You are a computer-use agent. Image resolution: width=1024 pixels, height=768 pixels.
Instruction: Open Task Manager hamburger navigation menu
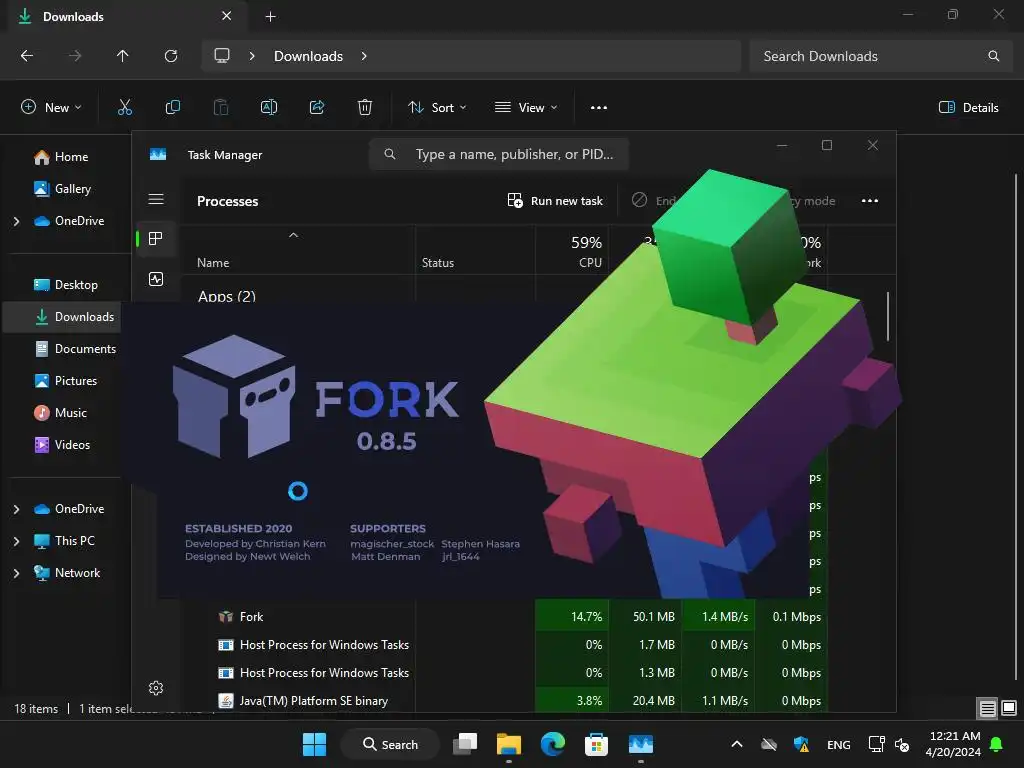(156, 199)
